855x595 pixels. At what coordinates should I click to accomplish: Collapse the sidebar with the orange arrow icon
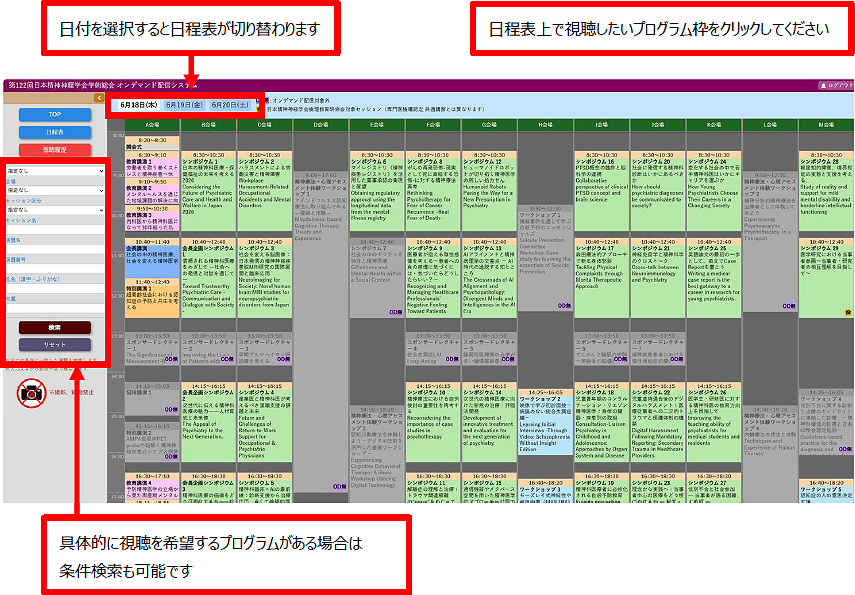(99, 98)
